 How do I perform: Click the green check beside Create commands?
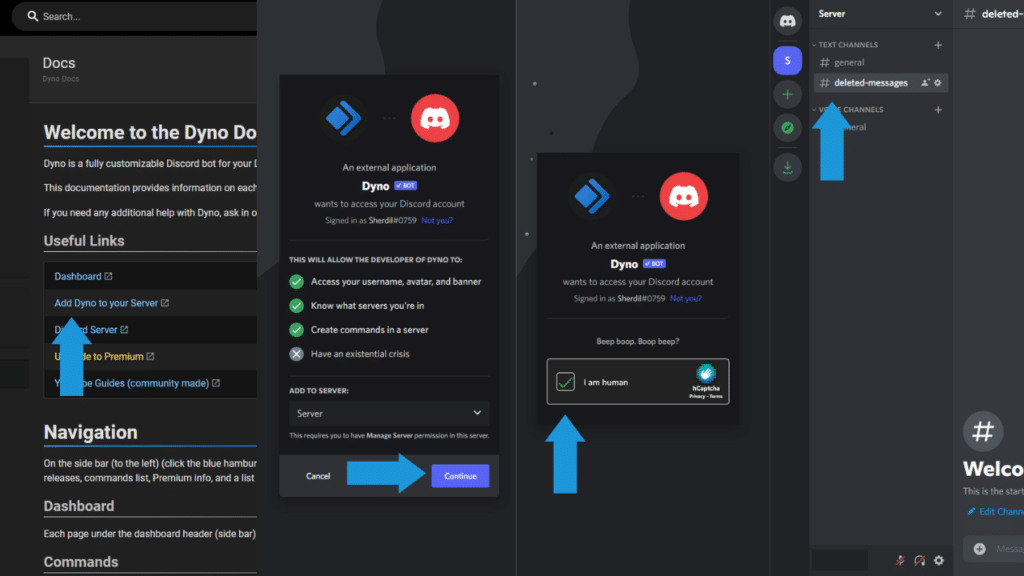[x=296, y=330]
